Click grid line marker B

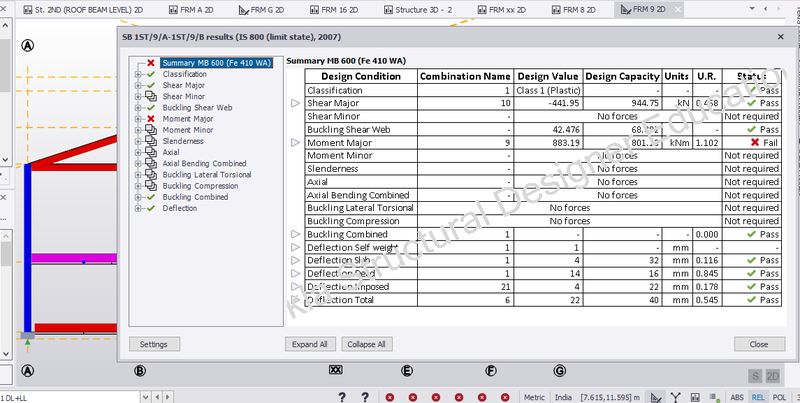click(139, 371)
